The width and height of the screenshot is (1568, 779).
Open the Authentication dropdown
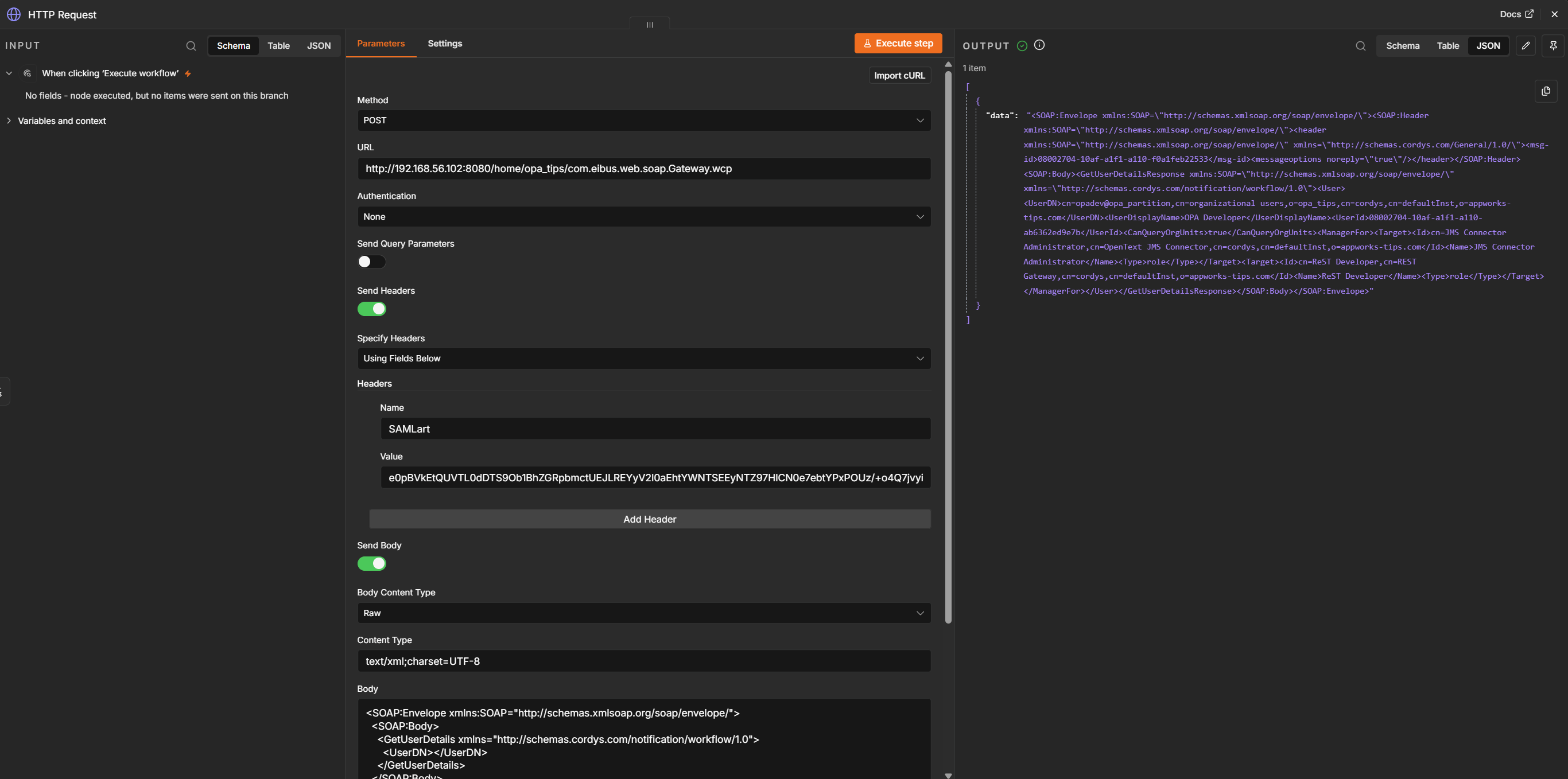click(x=643, y=217)
